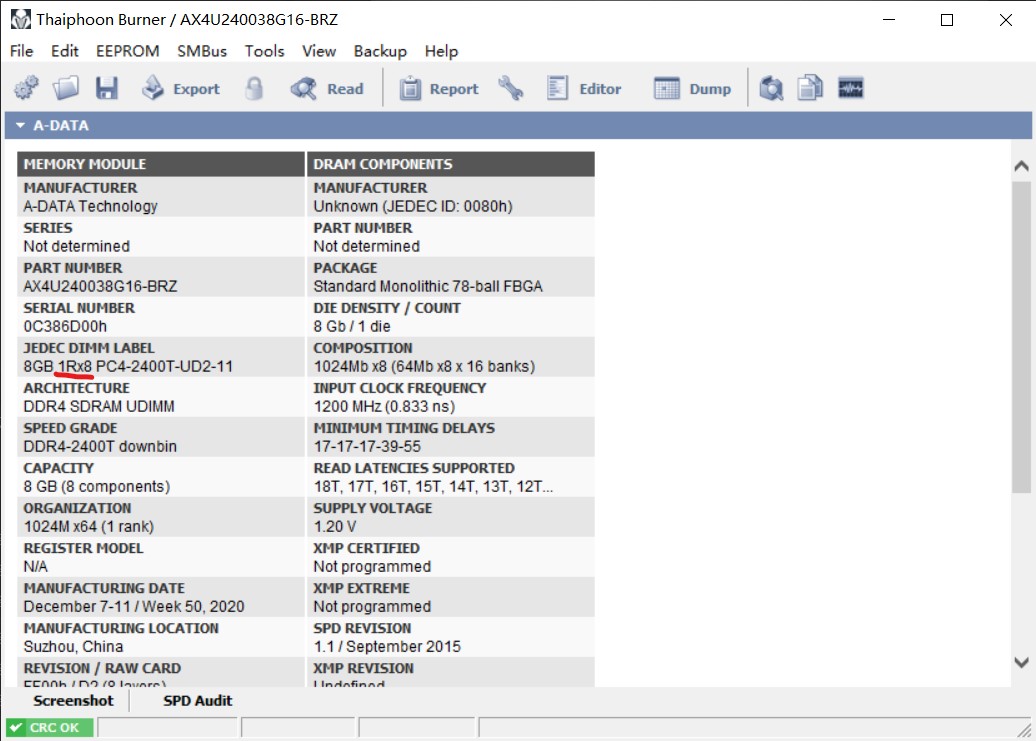Click the Report toolbar button
This screenshot has width=1036, height=741.
coord(439,88)
